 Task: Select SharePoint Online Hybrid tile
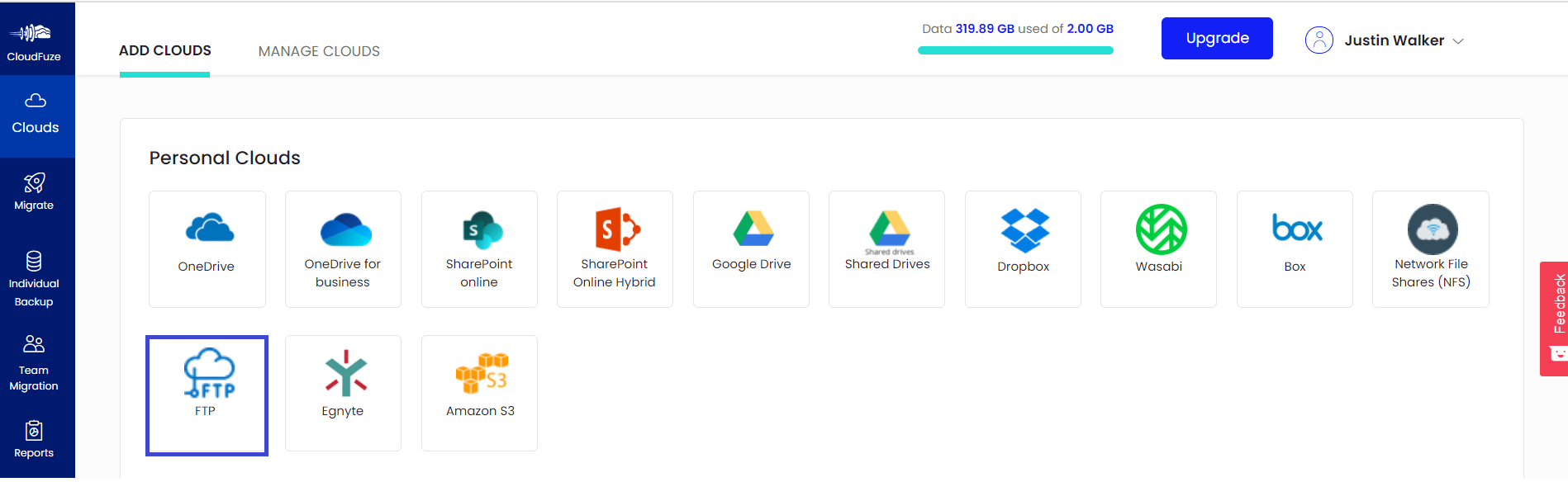tap(615, 248)
